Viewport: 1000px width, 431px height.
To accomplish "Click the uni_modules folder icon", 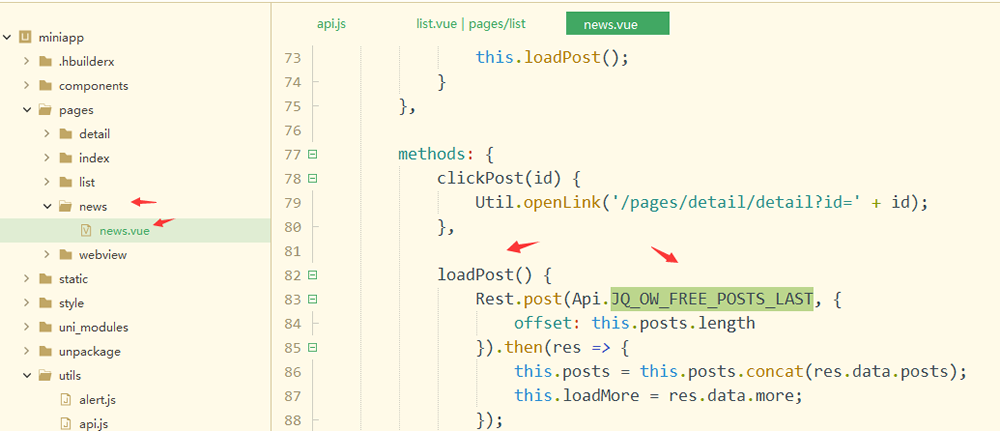I will tap(45, 327).
